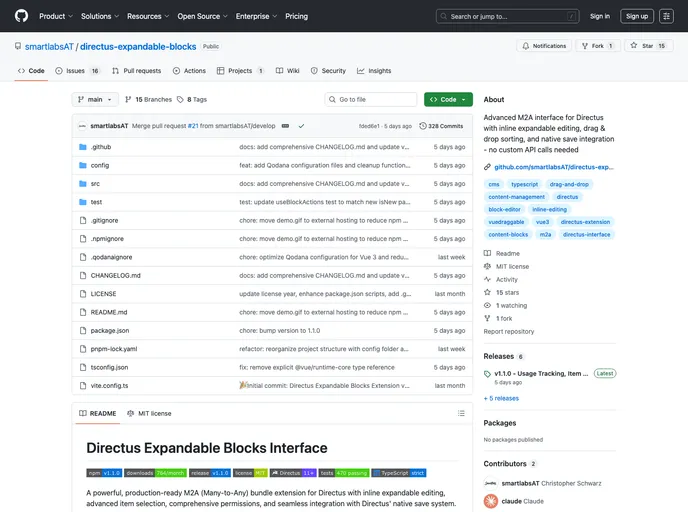This screenshot has height=512, width=688.
Task: Expand commit message ellipsis in latest commit
Action: (285, 126)
